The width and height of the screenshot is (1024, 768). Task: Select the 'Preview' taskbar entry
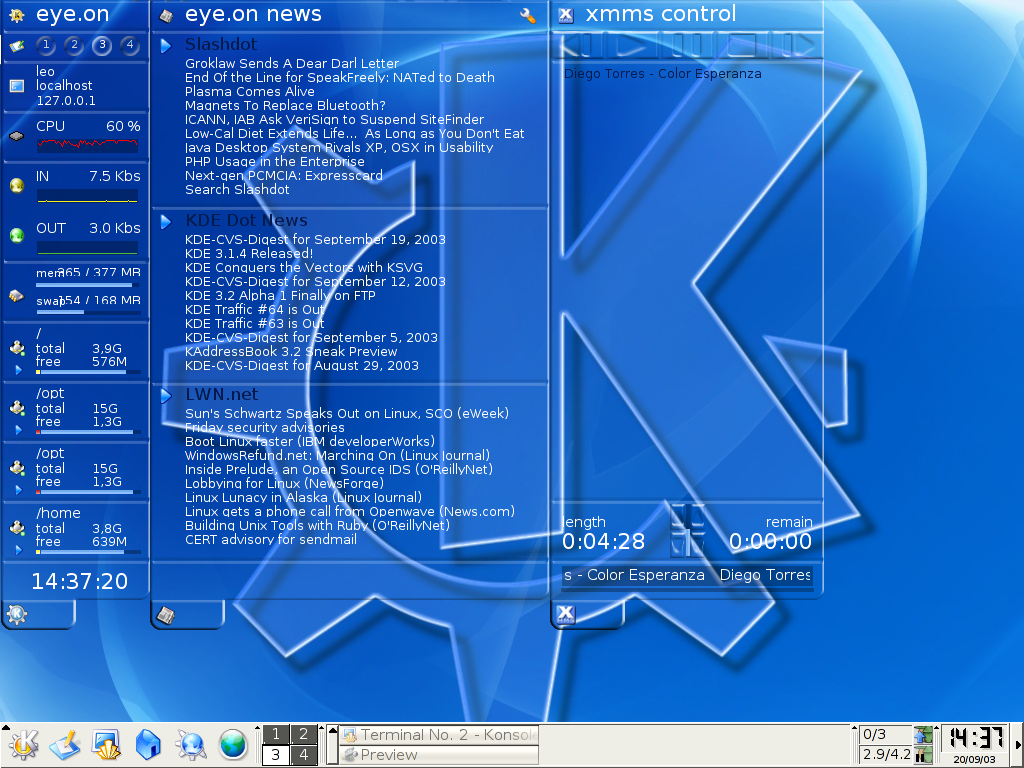(x=440, y=755)
